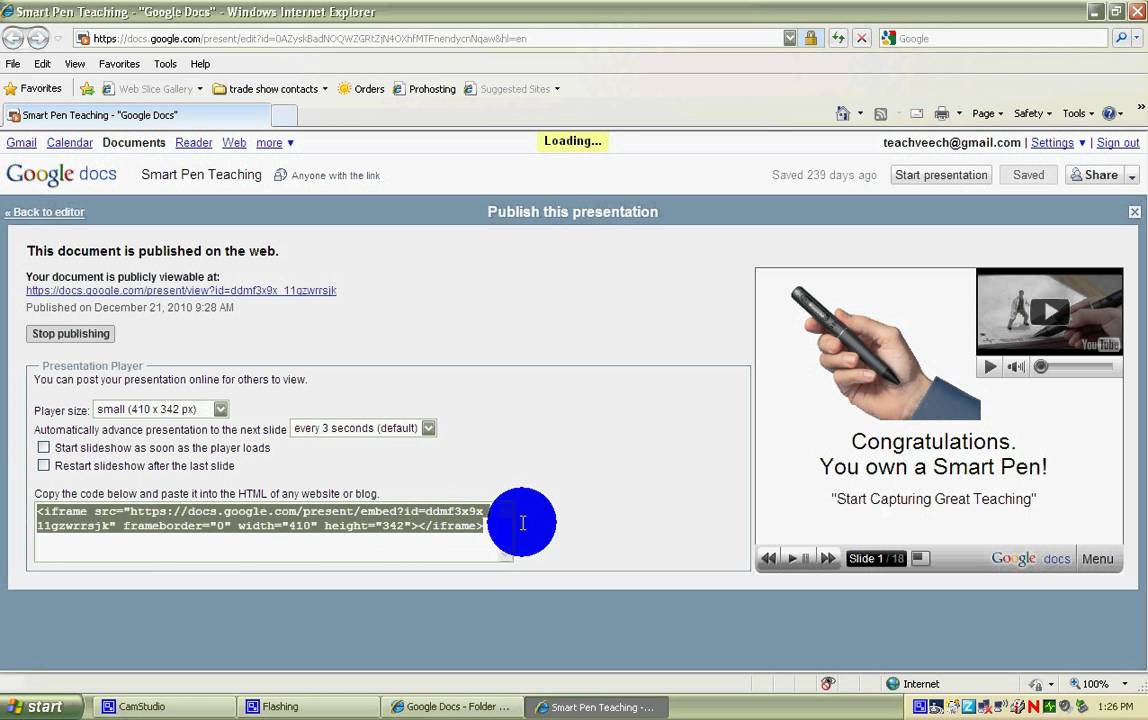Click the Read Mail icon
1148x720 pixels.
(917, 114)
